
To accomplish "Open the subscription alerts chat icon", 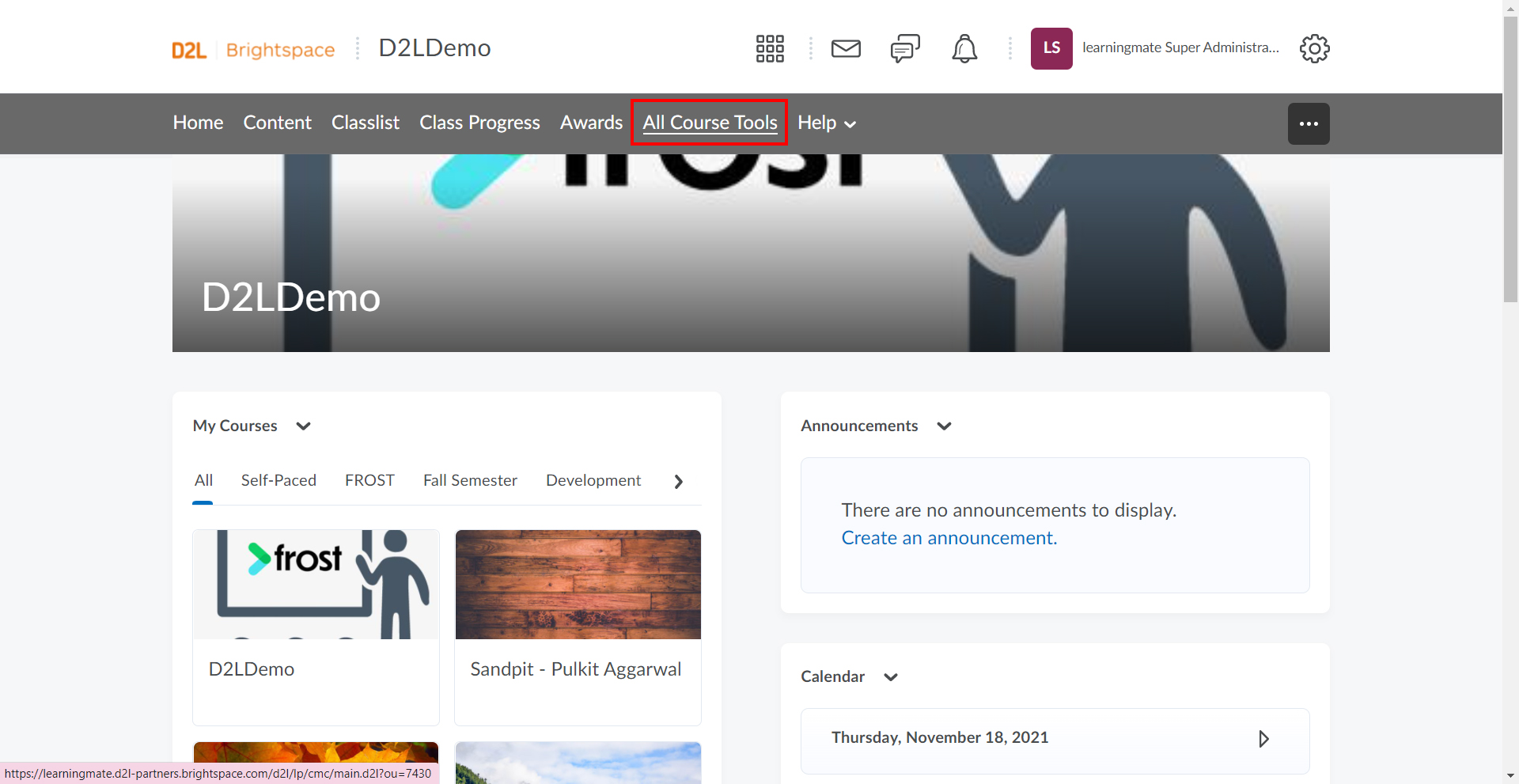I will [x=905, y=48].
